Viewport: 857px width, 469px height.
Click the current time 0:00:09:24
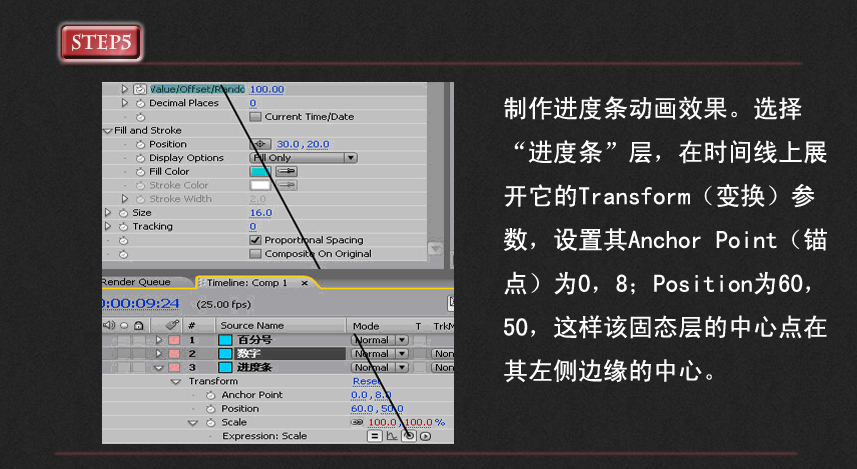(x=140, y=303)
